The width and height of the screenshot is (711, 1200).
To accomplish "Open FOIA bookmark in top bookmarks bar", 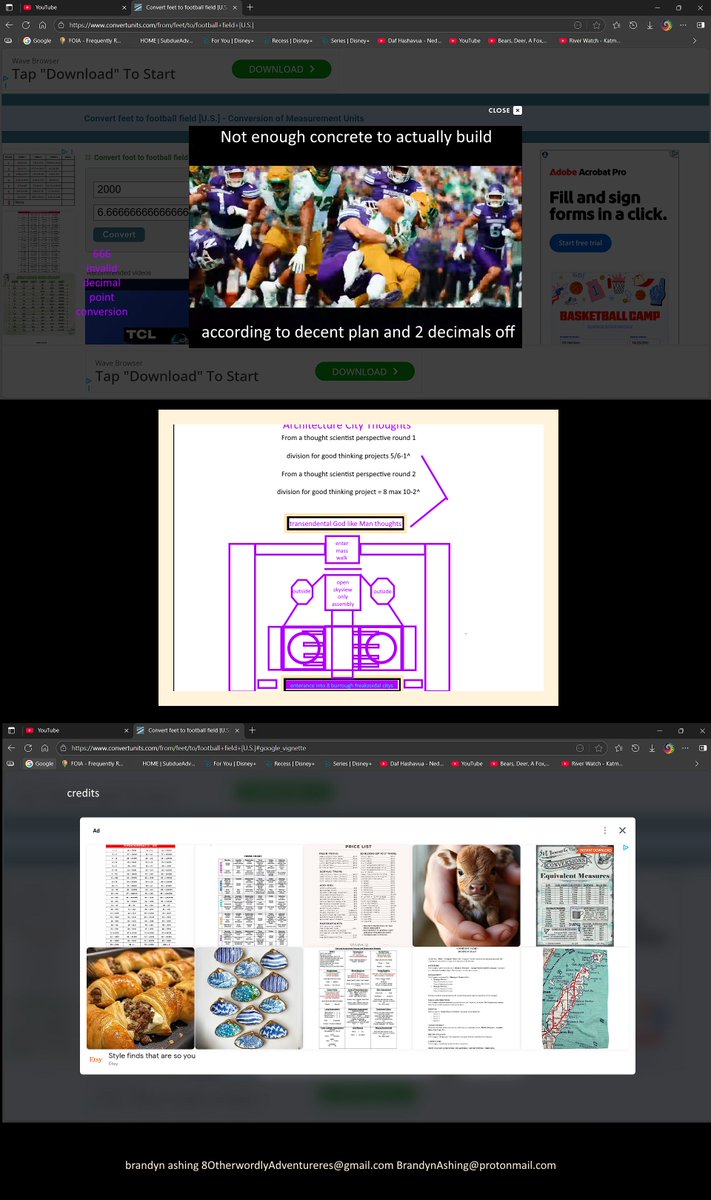I will [x=92, y=40].
